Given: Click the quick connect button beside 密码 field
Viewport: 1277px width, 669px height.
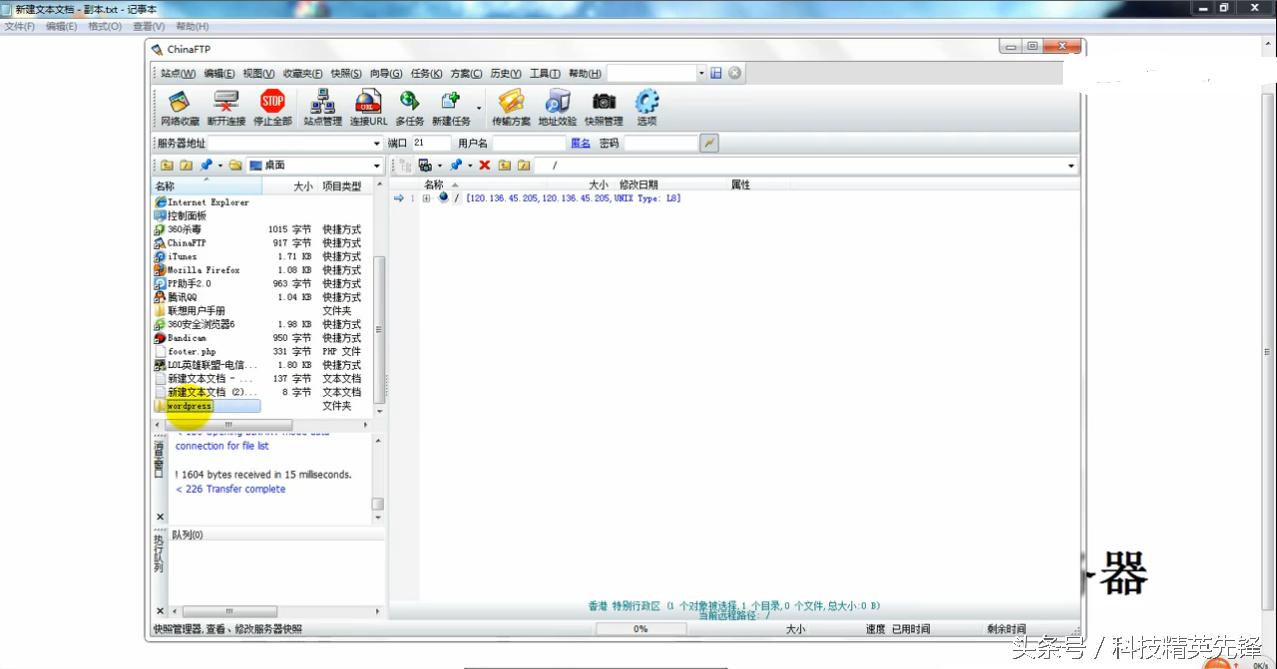Looking at the screenshot, I should [x=709, y=143].
